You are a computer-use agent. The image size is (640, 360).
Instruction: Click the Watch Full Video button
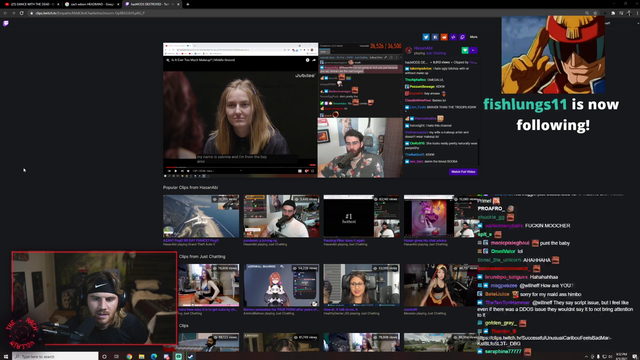click(x=463, y=172)
